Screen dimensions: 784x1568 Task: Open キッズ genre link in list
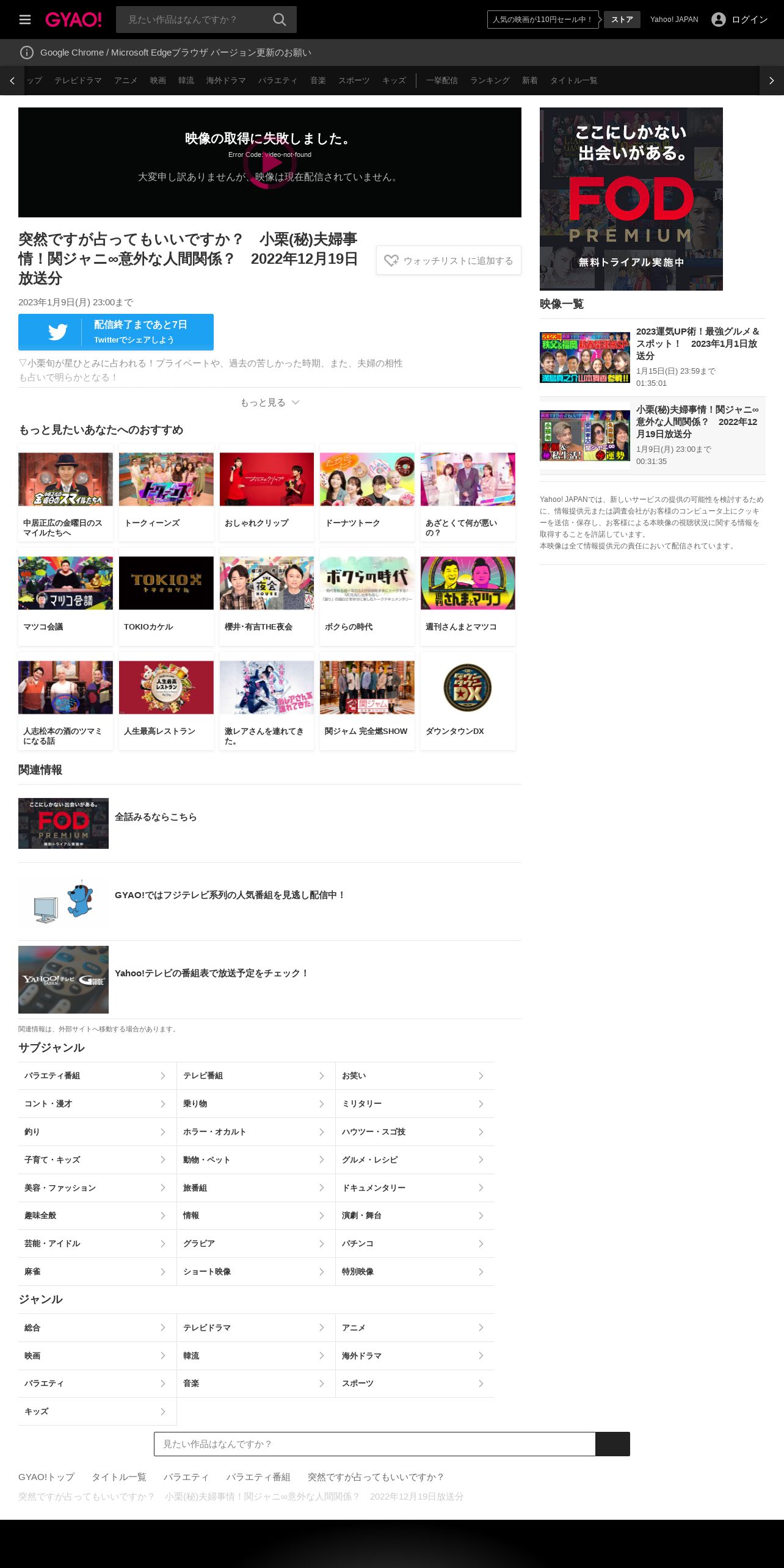tap(97, 1412)
